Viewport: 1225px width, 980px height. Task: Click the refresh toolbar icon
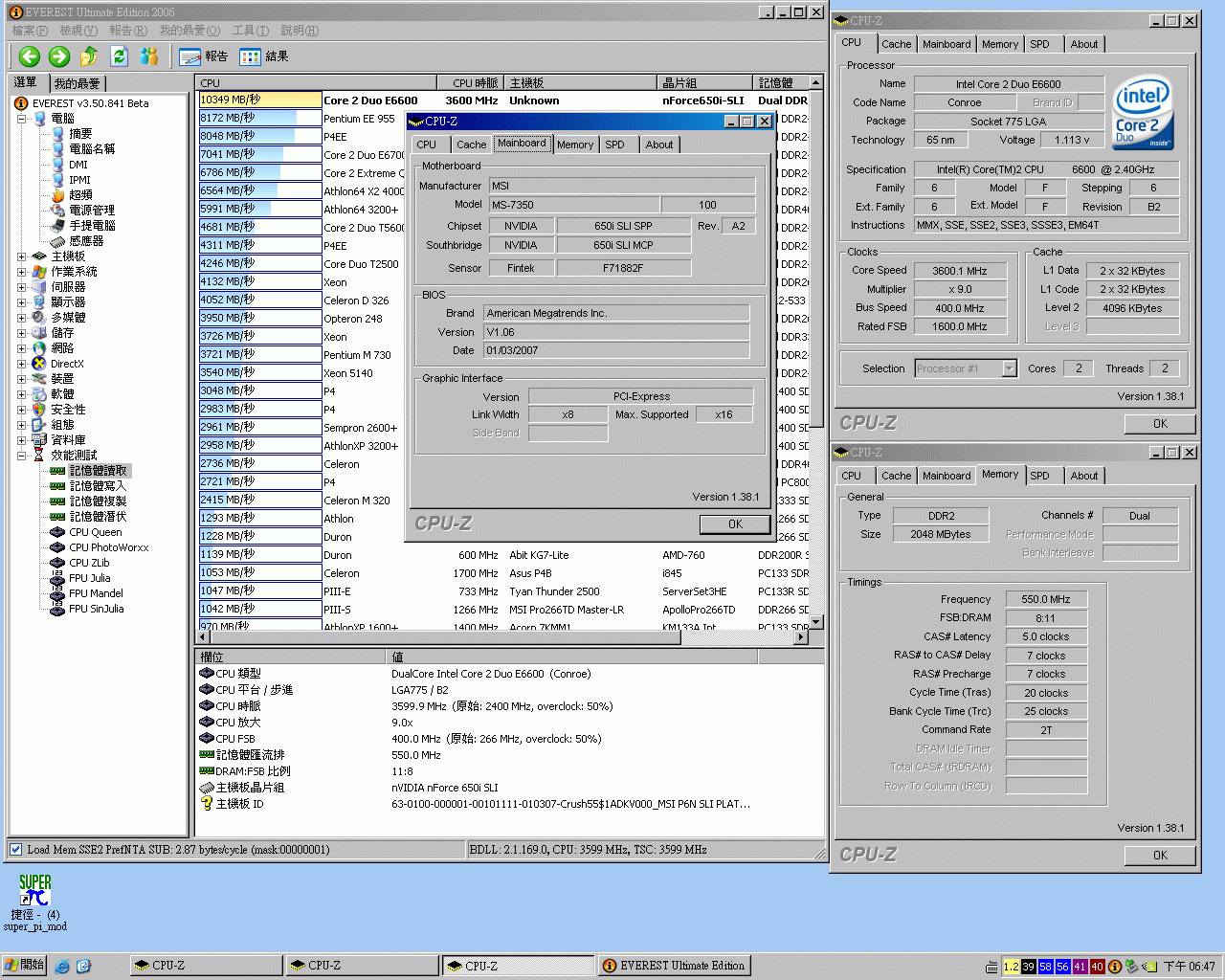point(119,56)
